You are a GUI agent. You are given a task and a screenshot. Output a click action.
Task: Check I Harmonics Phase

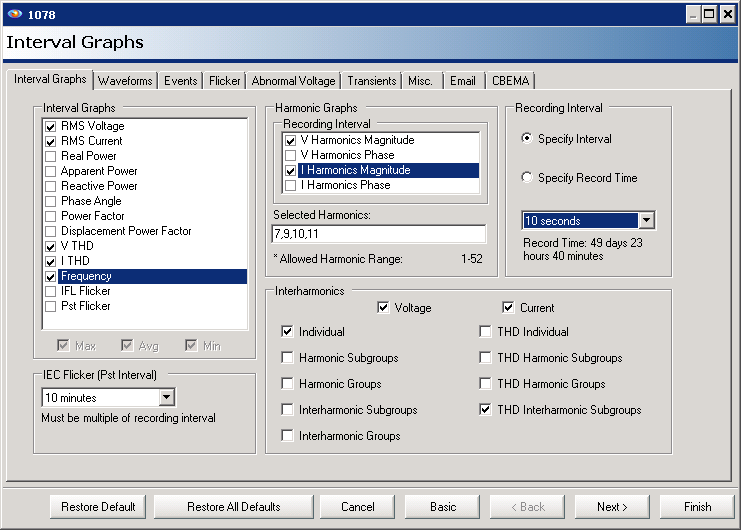(291, 186)
